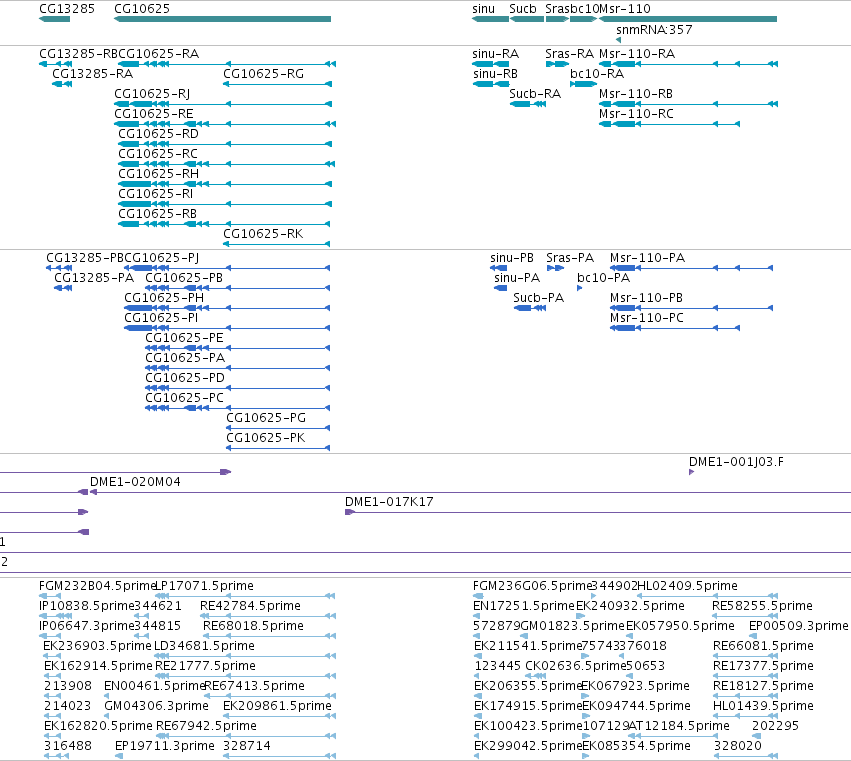Viewport: 851px width, 761px height.
Task: Select EST RE42784.5prime
Action: 268,616
